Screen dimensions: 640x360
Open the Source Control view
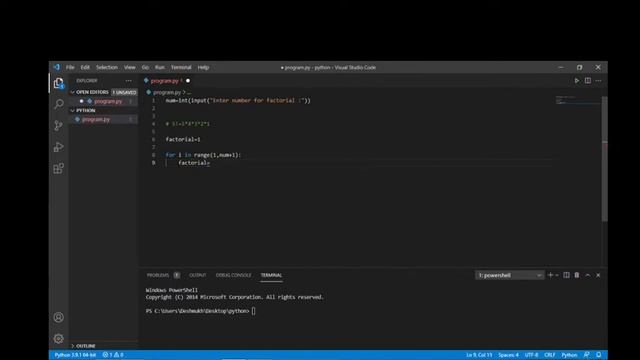coord(58,125)
